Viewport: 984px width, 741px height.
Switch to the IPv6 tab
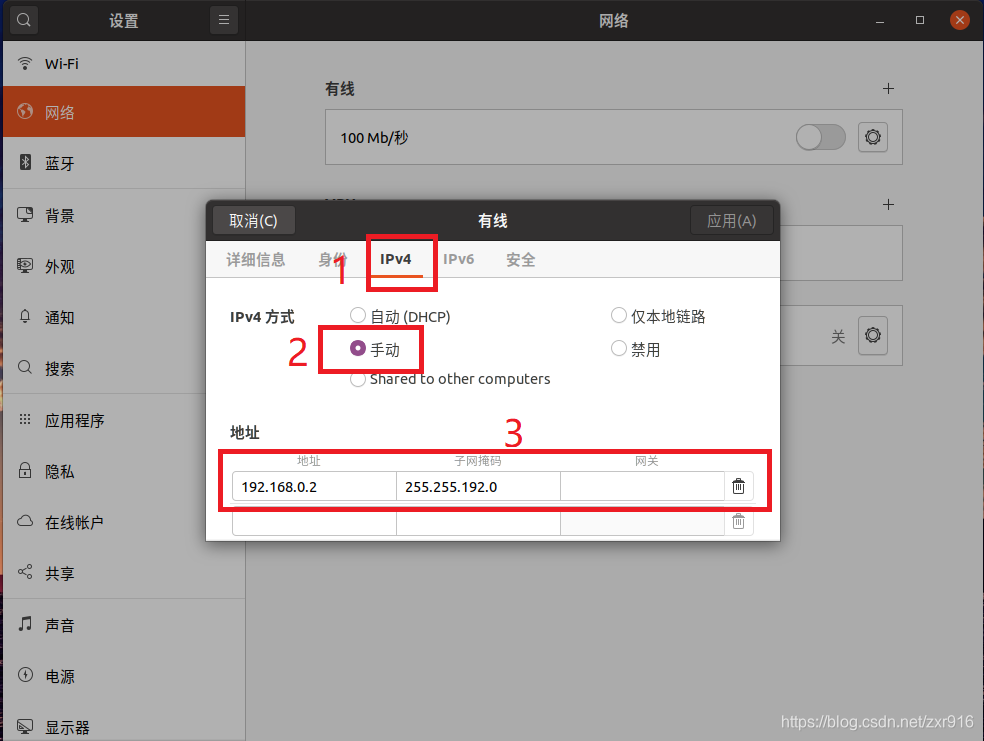[x=459, y=260]
